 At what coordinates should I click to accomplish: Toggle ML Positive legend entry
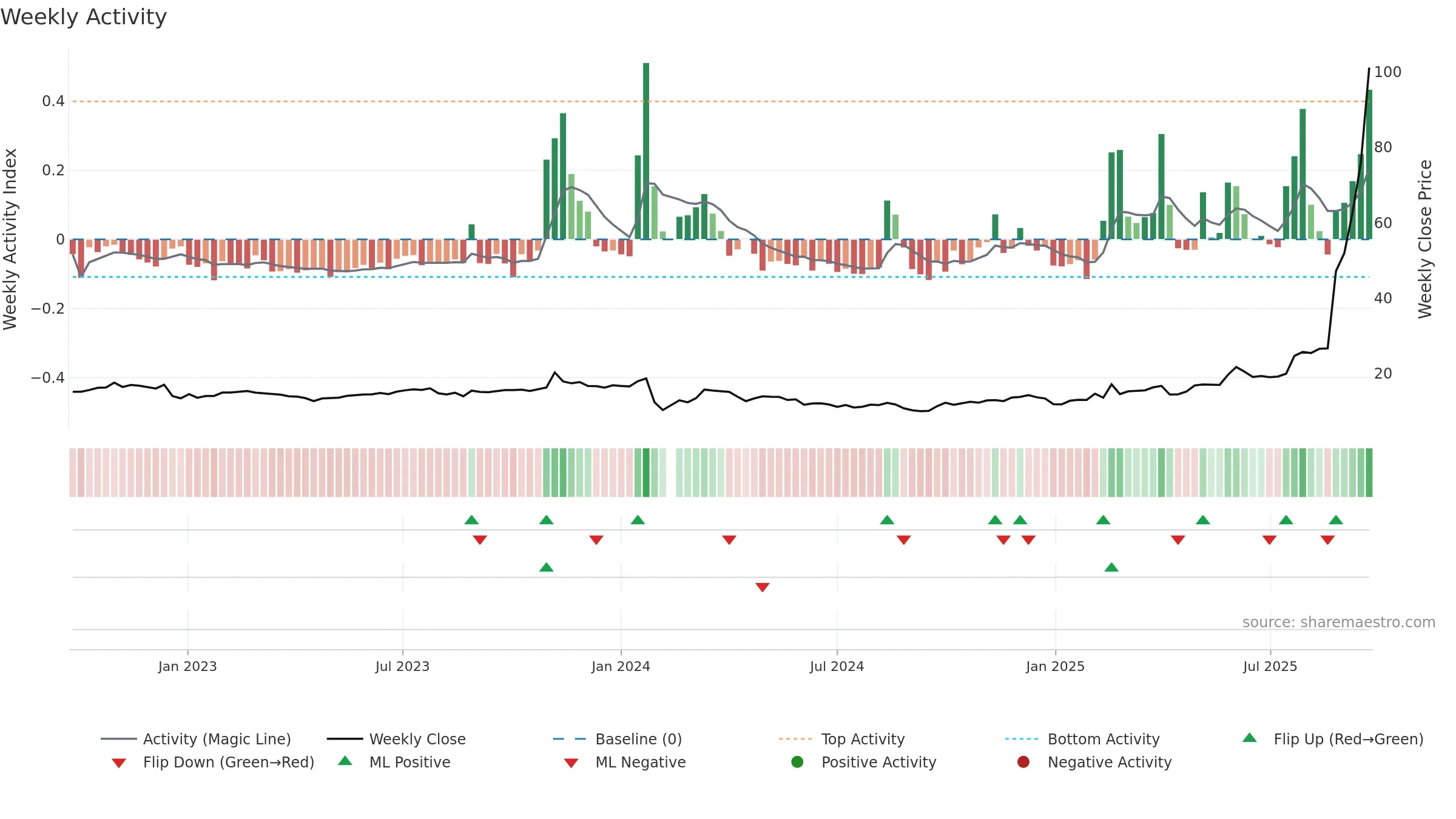coord(394,762)
